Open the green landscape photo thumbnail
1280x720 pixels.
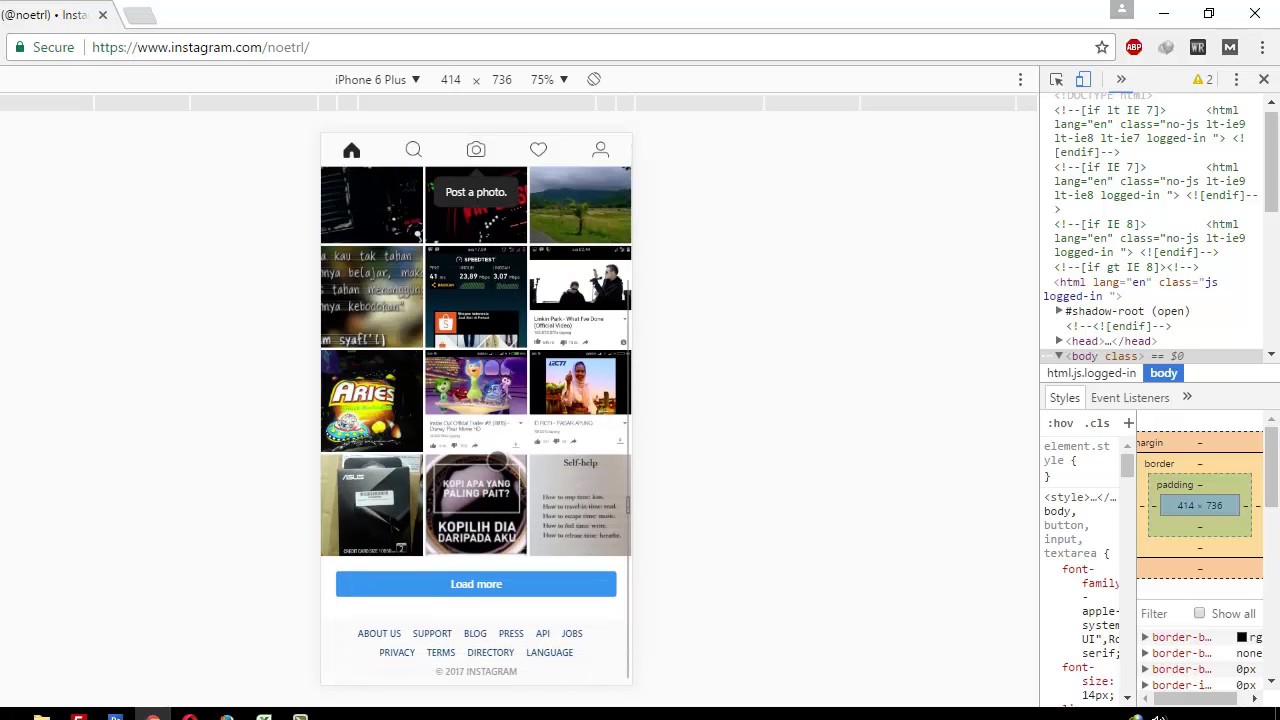tap(580, 204)
